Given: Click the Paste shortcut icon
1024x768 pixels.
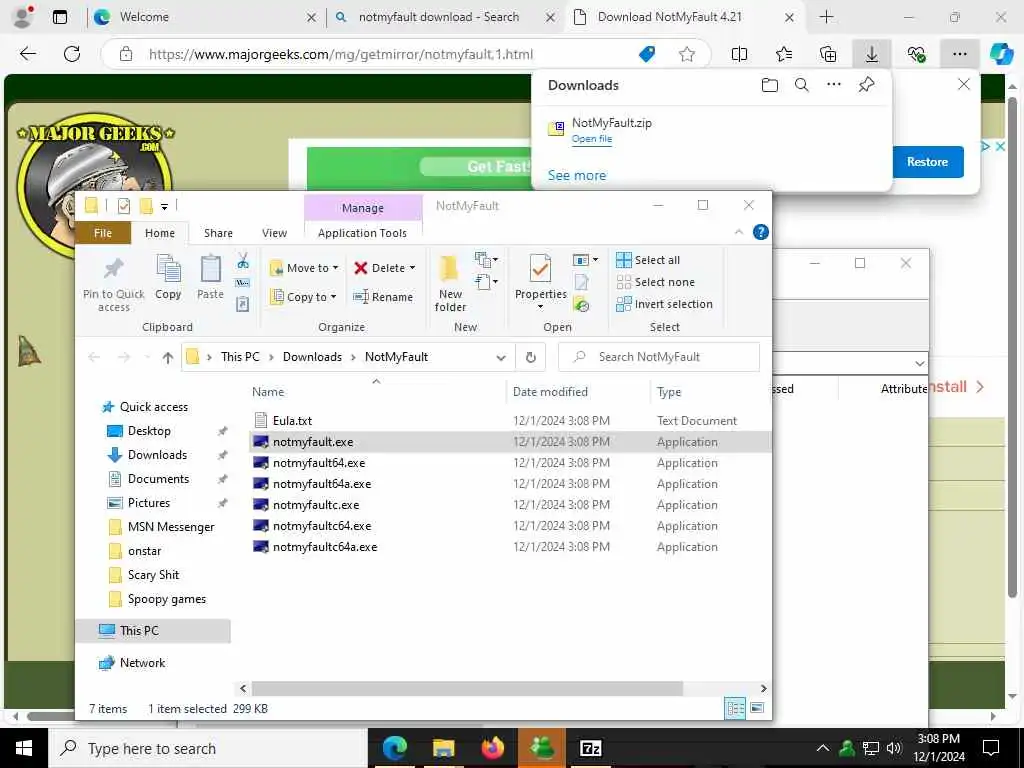Looking at the screenshot, I should pos(243,304).
